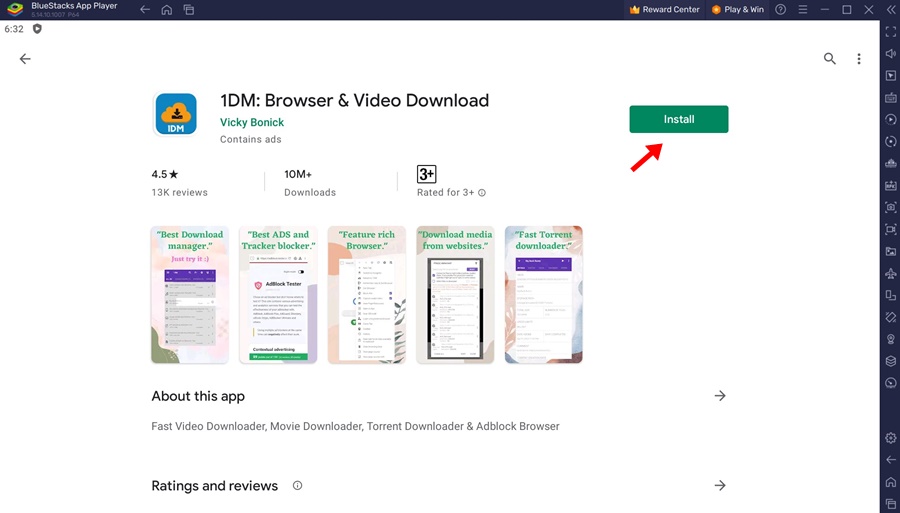Click the 13K reviews text
Screen dimensions: 900x513
coord(180,192)
